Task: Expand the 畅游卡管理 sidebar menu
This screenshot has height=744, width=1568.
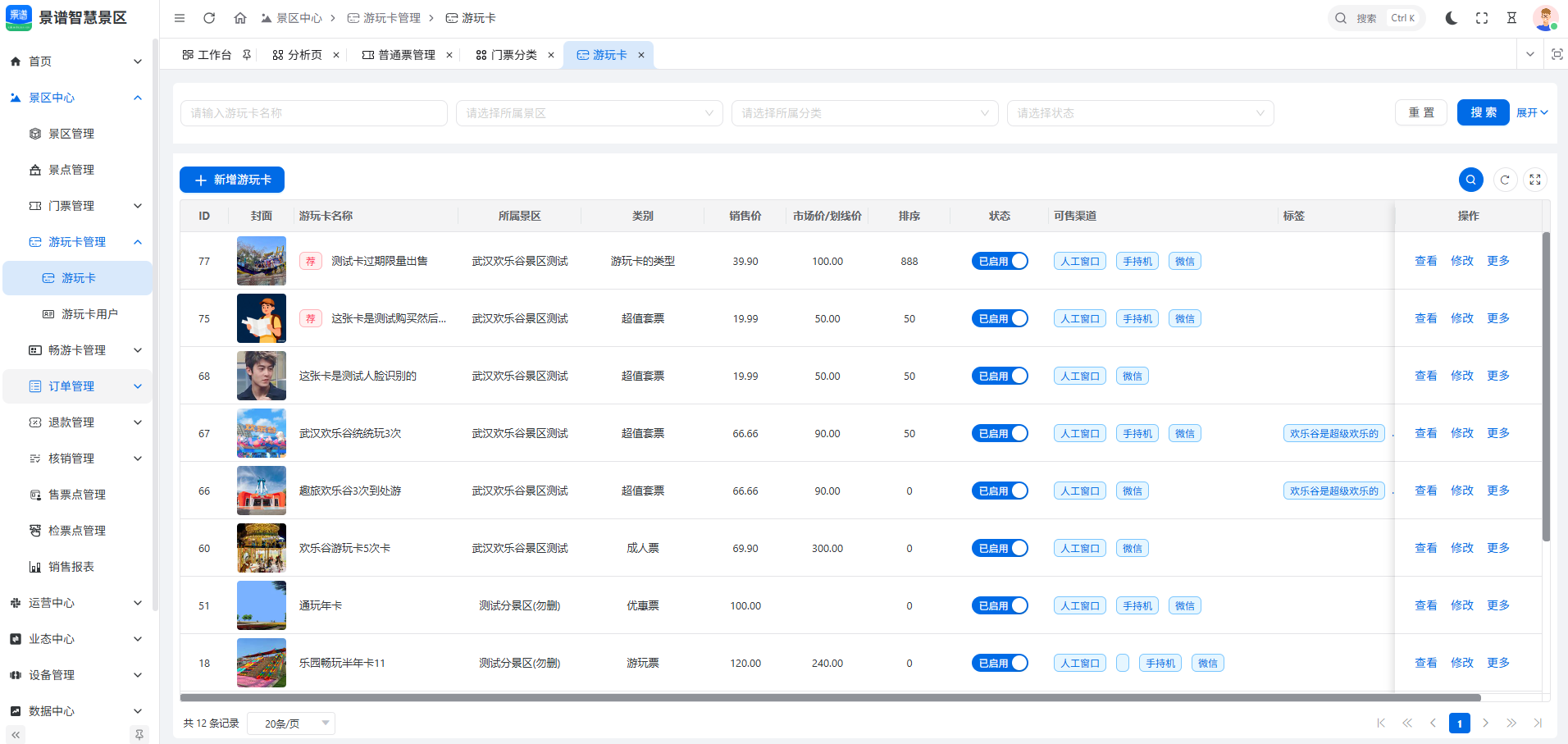Action: [78, 350]
